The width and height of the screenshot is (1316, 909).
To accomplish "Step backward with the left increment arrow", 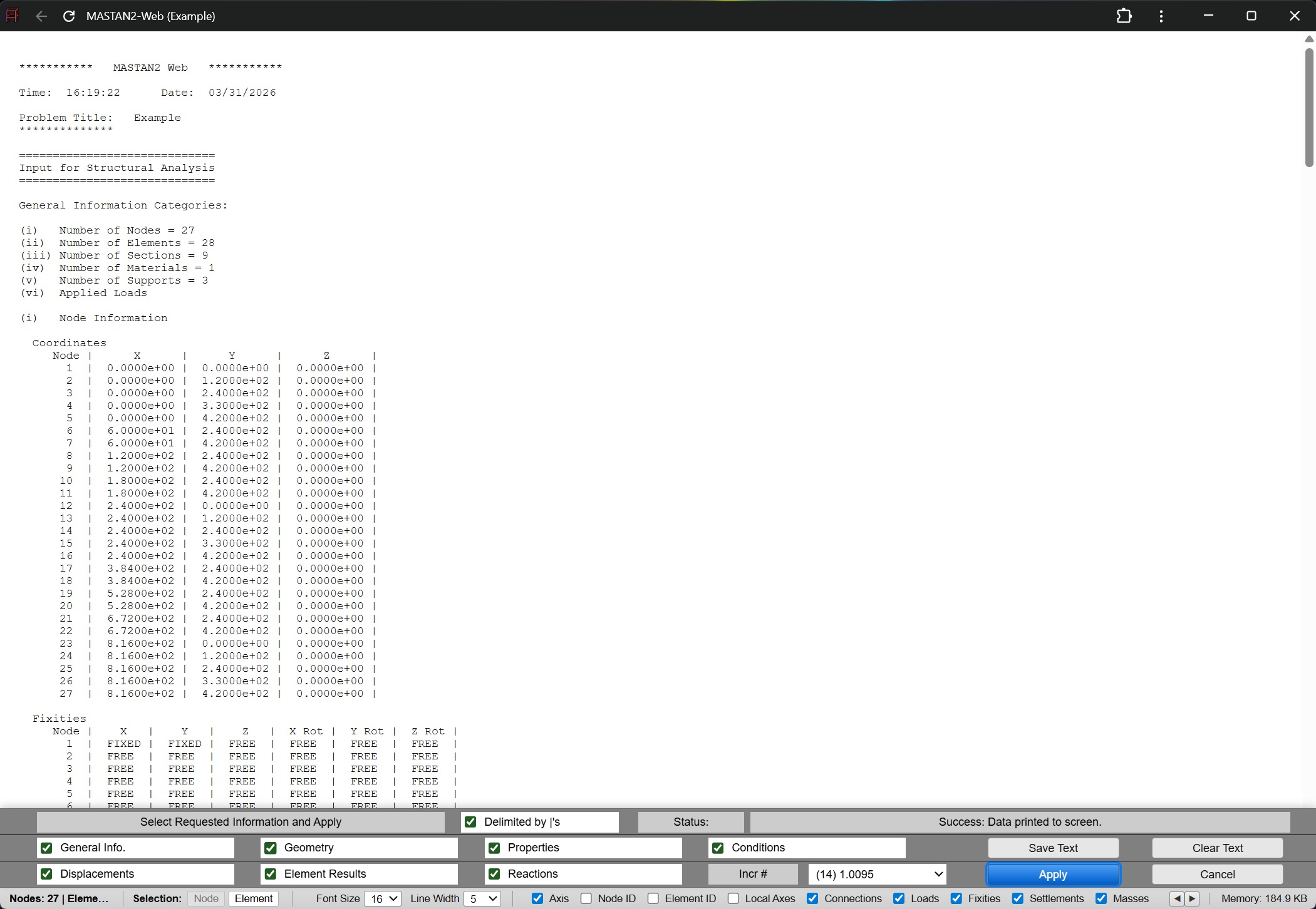I will [x=1178, y=898].
